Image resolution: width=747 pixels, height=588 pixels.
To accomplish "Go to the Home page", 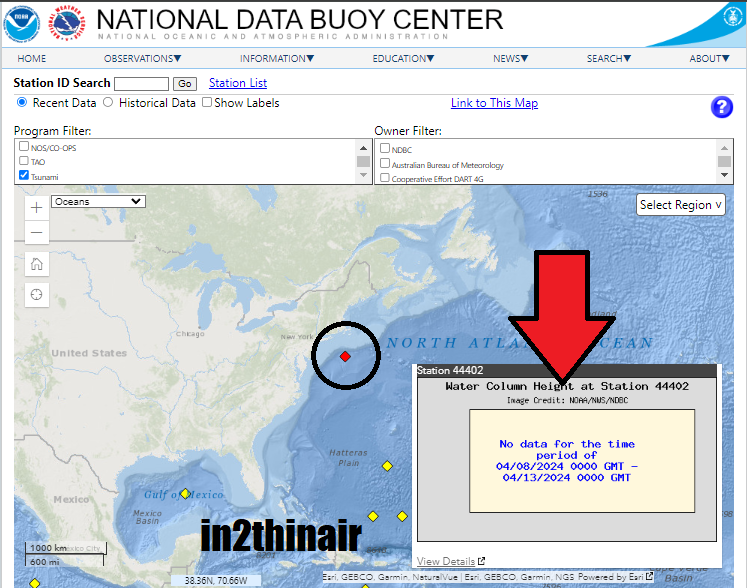I will click(x=31, y=59).
